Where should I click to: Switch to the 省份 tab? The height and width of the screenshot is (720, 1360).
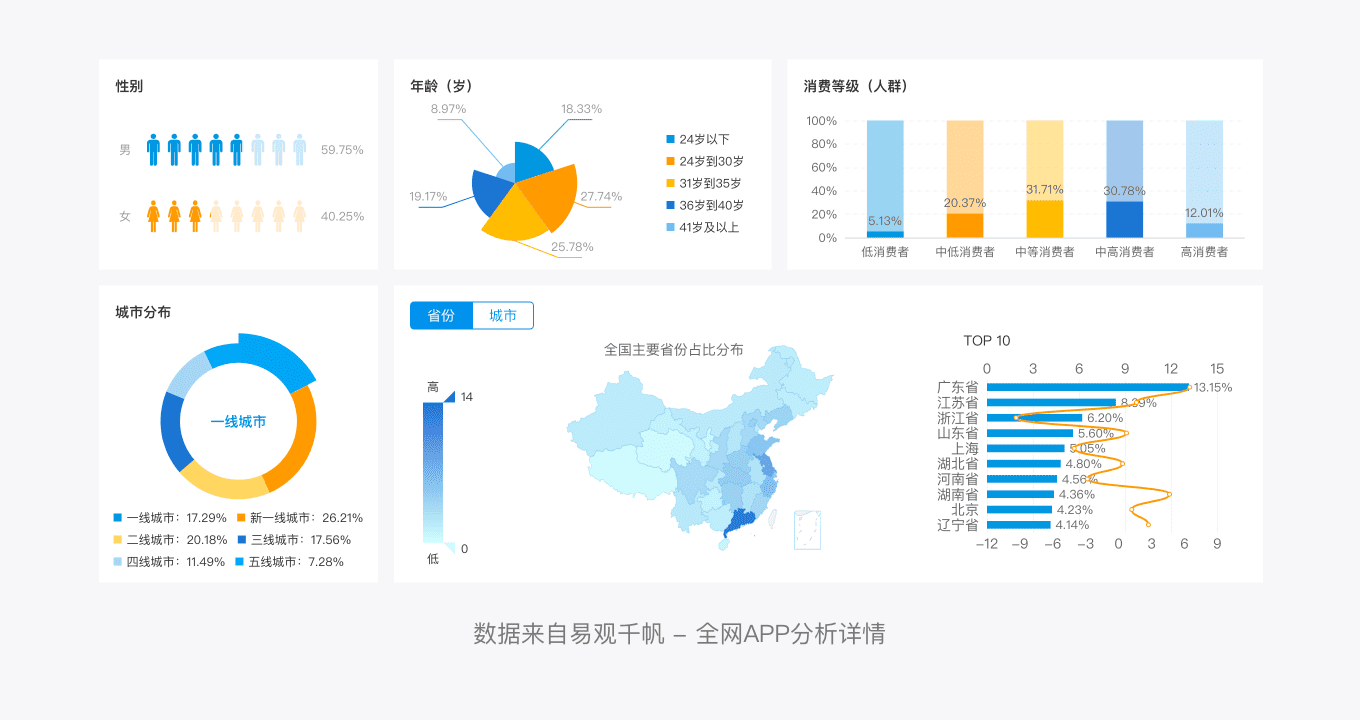pos(441,315)
